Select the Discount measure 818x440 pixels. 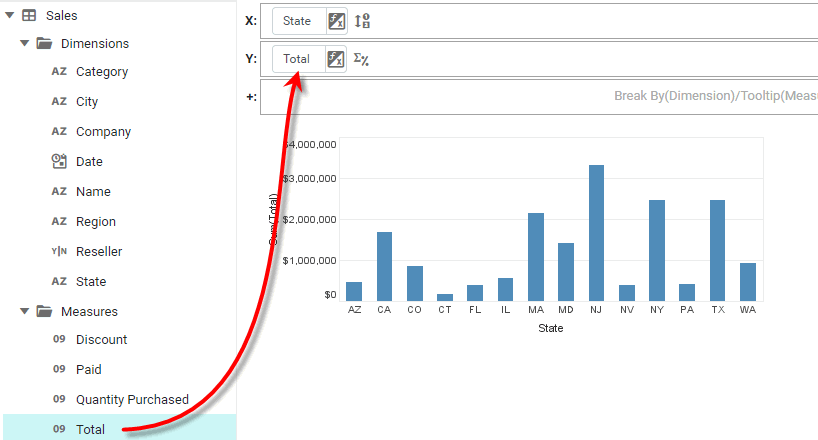[101, 340]
